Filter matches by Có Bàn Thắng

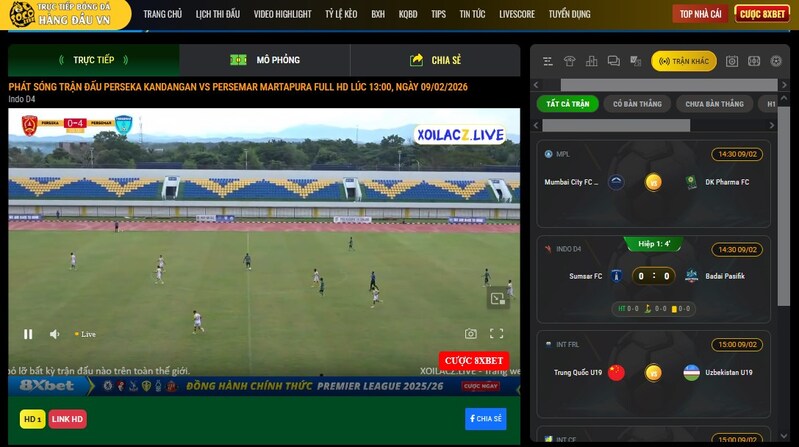coord(637,104)
